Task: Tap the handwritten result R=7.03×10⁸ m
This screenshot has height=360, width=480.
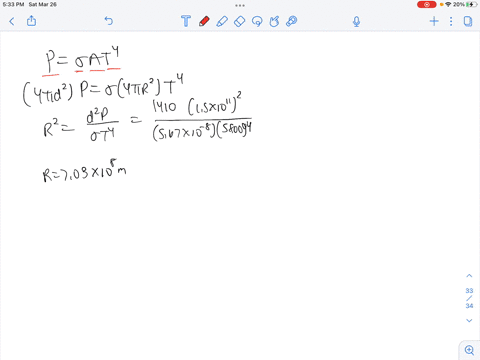Action: click(85, 171)
